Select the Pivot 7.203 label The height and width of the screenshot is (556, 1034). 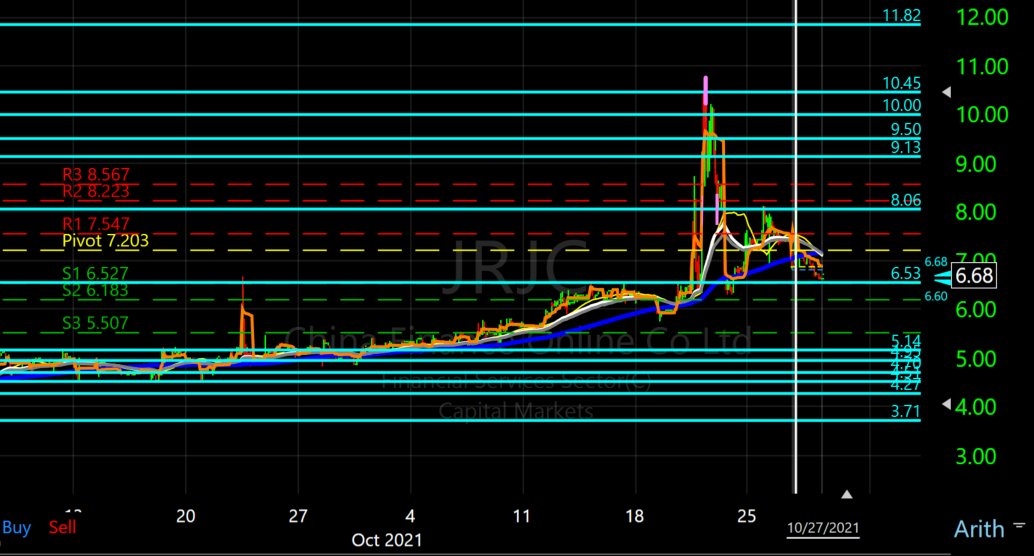(x=106, y=241)
